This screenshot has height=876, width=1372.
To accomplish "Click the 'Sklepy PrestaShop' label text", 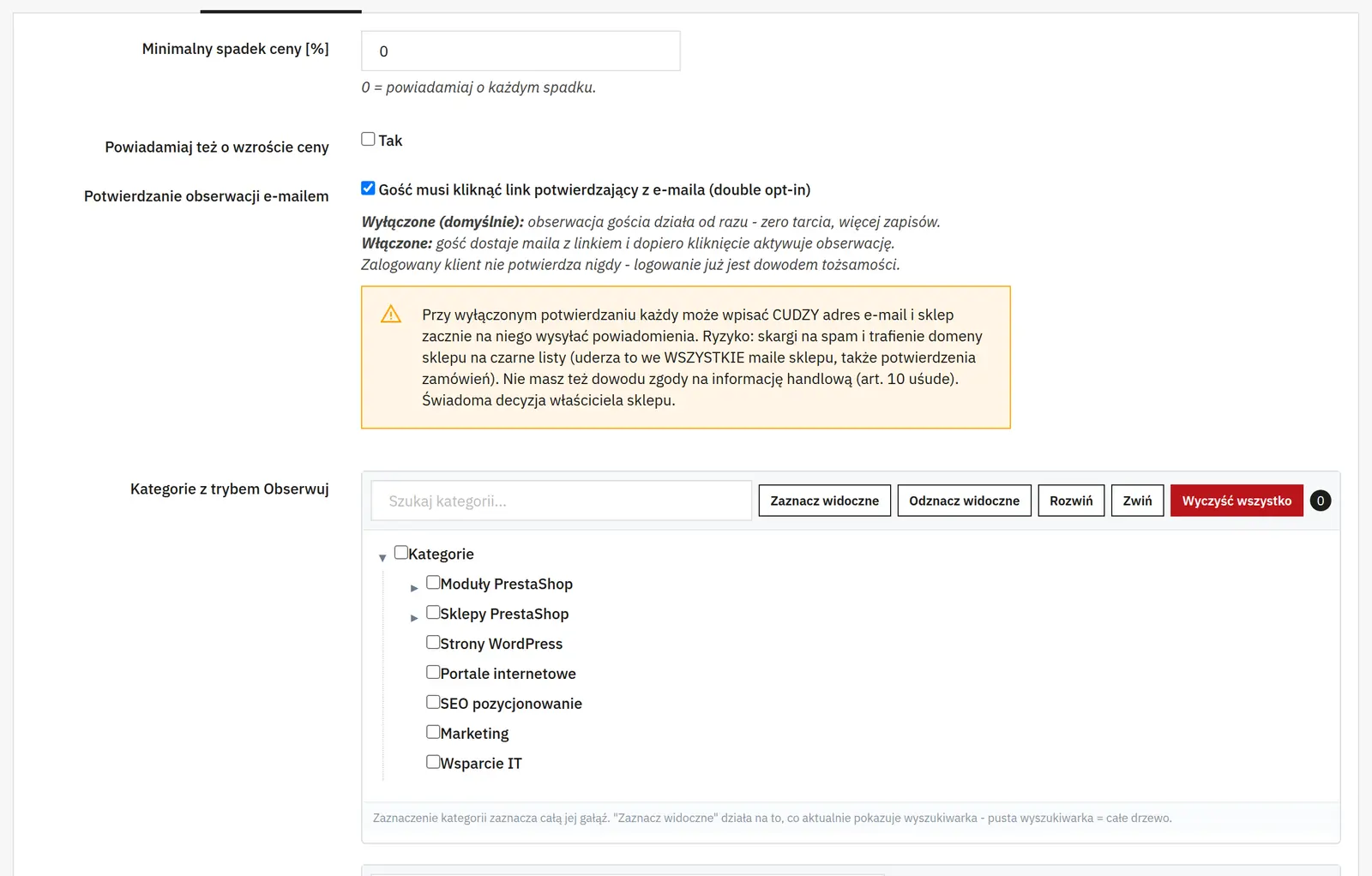I will coord(504,614).
